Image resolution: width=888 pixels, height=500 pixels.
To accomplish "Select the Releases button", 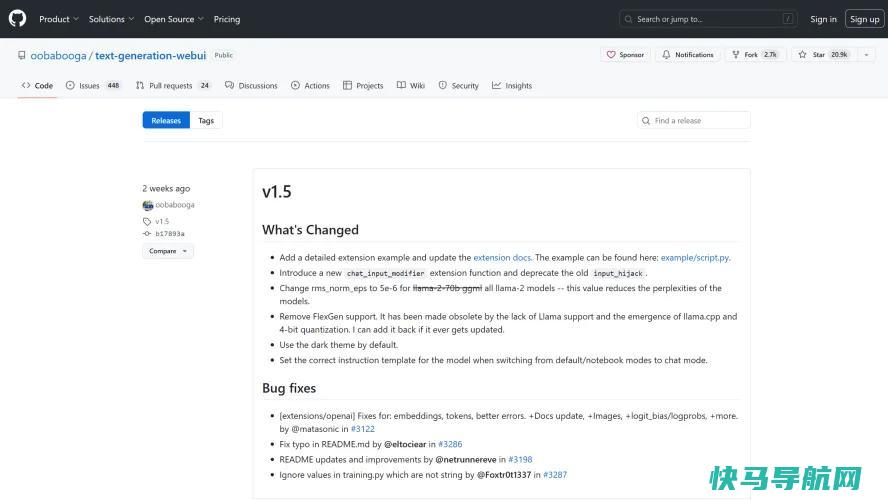I will point(166,120).
